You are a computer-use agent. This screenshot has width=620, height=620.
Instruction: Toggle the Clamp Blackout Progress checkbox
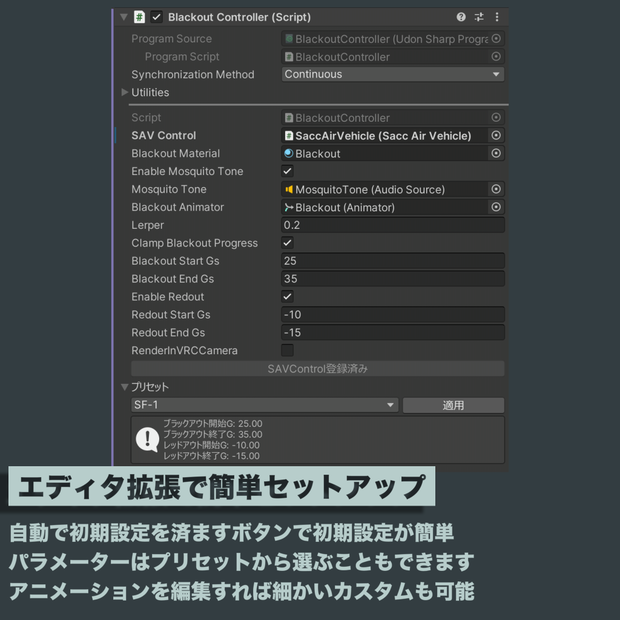(287, 243)
